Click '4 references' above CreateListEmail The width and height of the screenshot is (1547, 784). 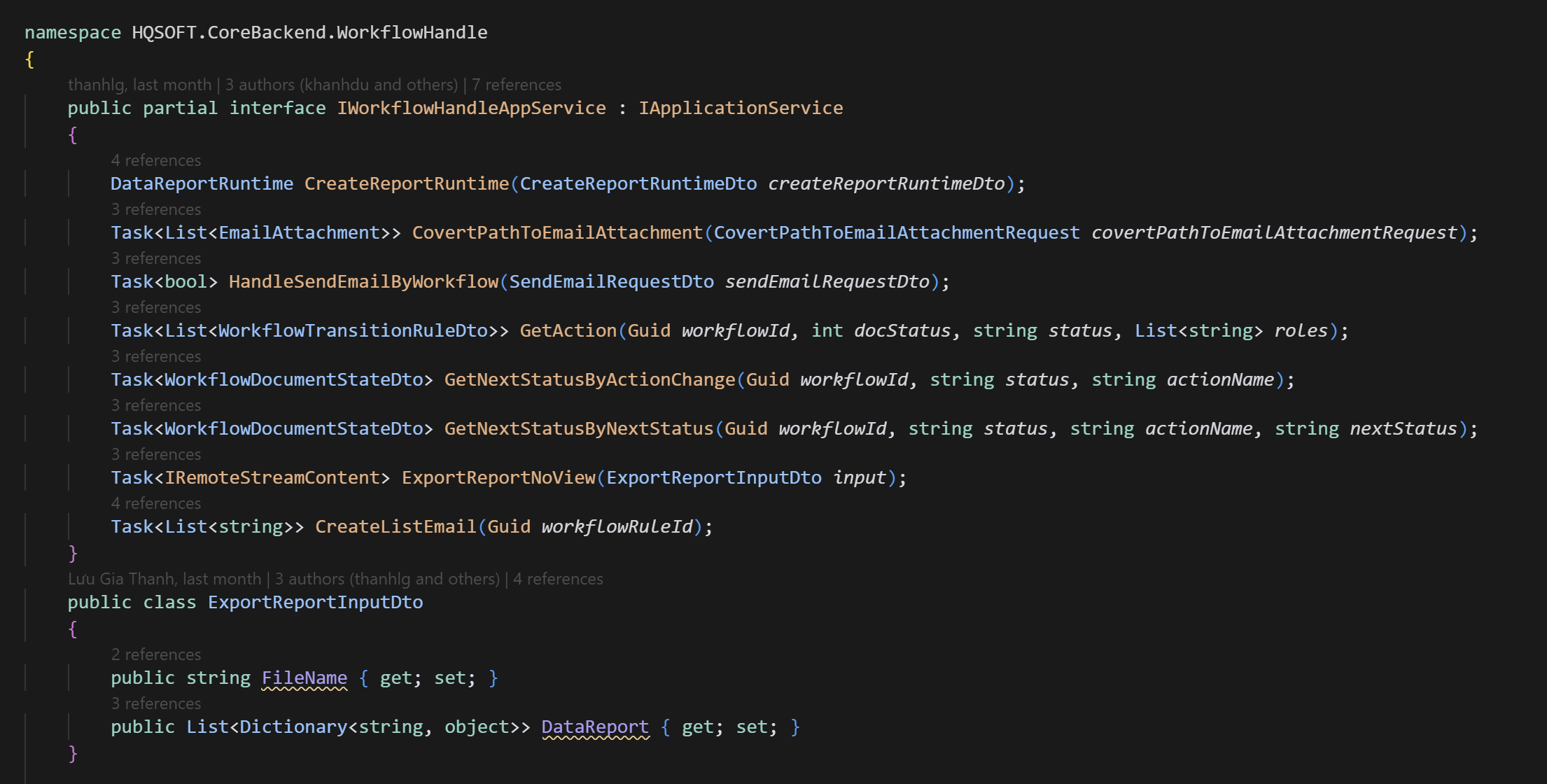[155, 503]
